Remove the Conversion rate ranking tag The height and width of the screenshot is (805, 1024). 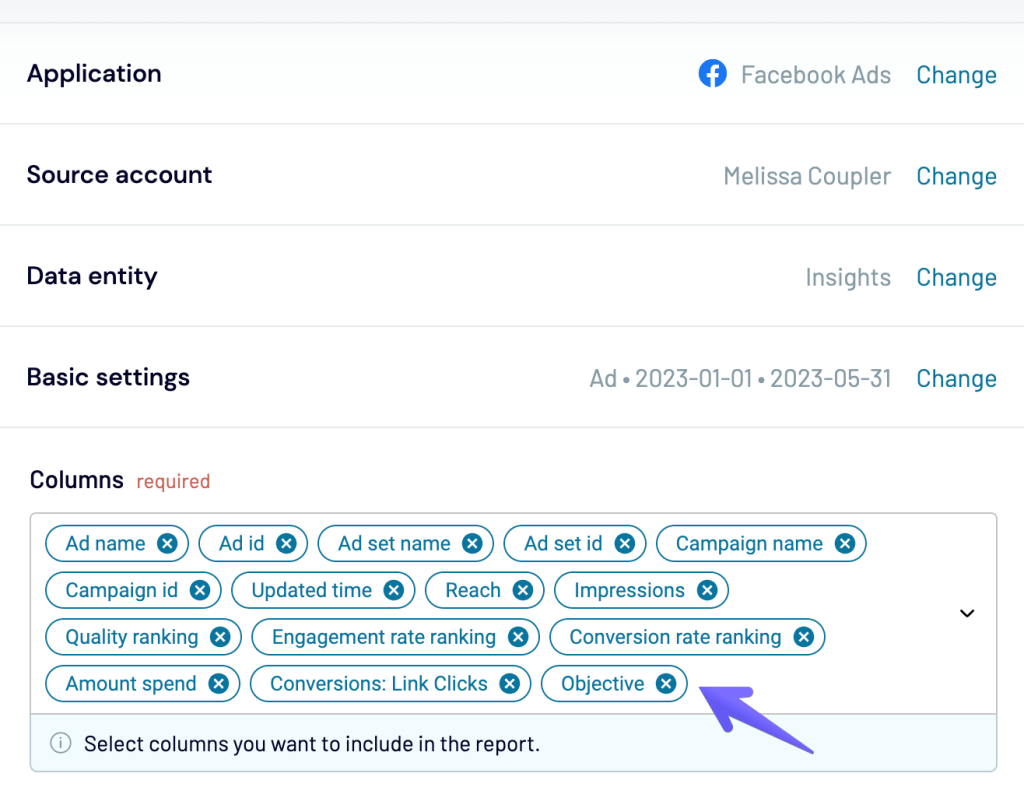pos(803,638)
